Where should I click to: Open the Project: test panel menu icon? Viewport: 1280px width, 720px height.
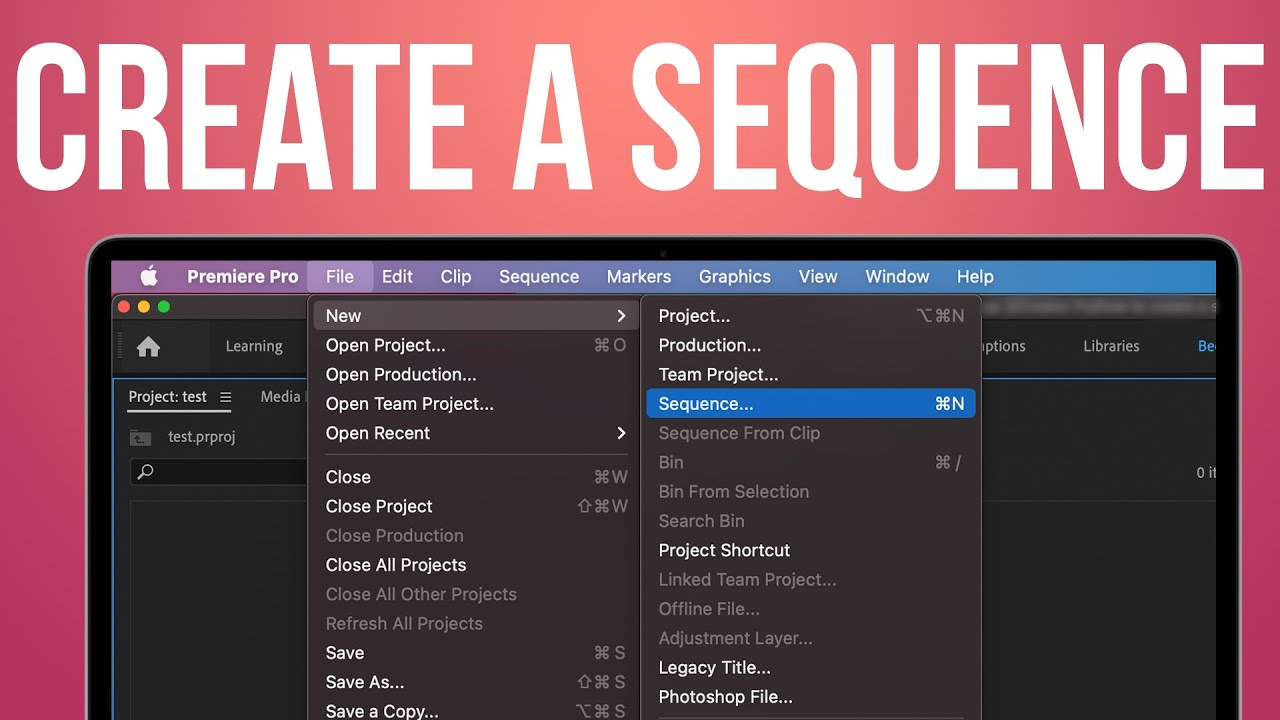tap(225, 397)
